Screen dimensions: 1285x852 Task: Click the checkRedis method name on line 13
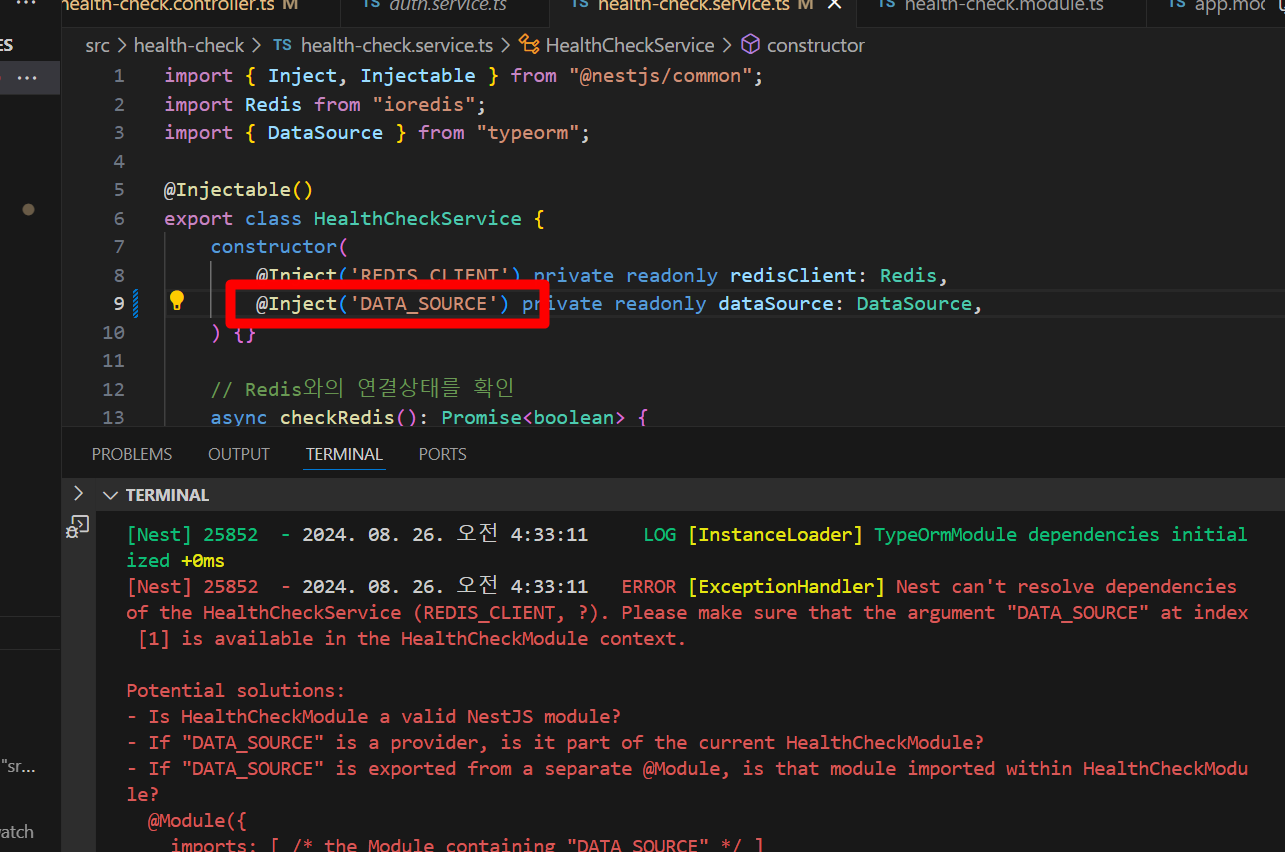[337, 418]
